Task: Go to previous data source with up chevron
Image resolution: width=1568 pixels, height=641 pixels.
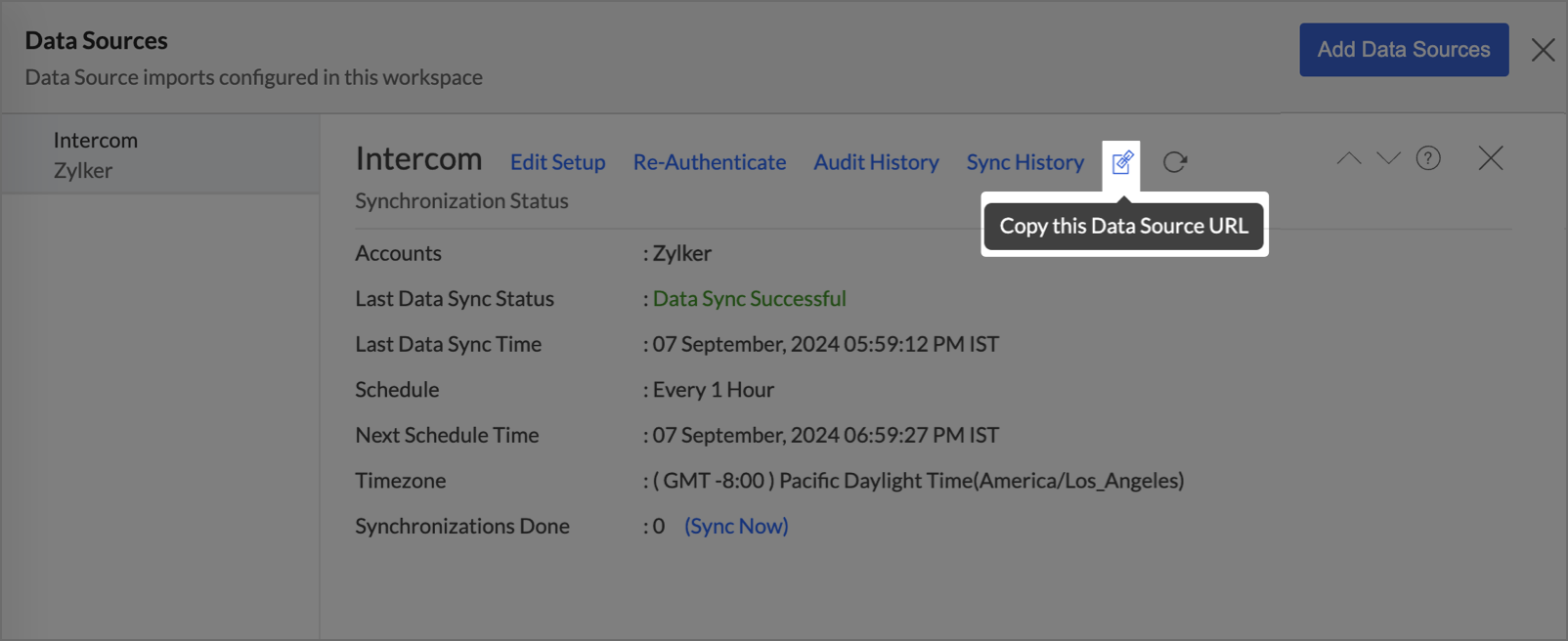Action: coord(1349,158)
